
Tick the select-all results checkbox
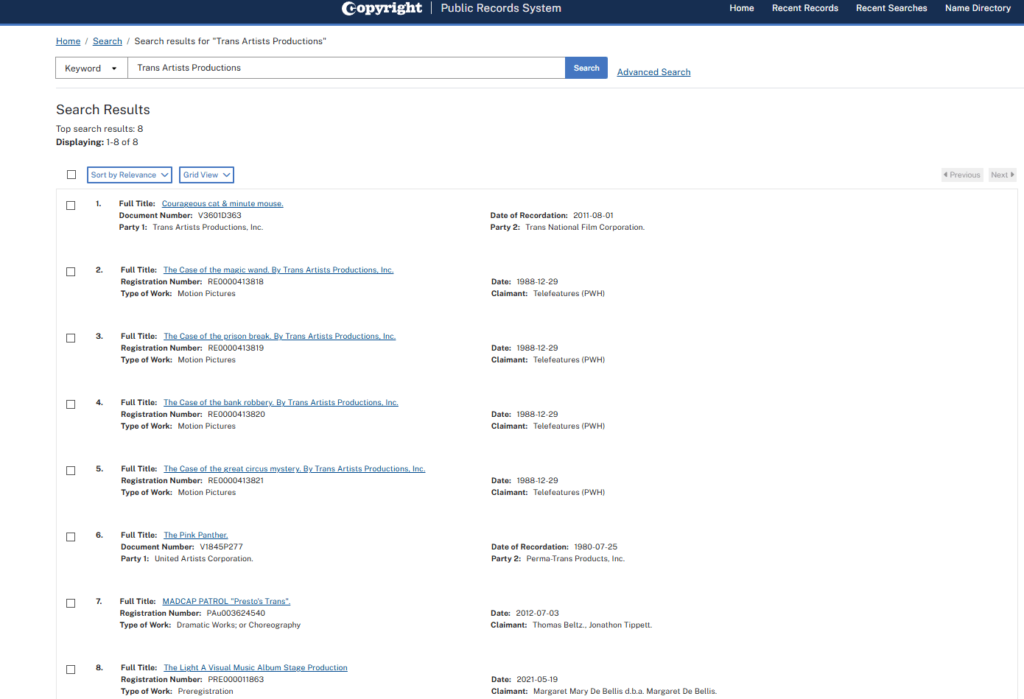tap(71, 174)
